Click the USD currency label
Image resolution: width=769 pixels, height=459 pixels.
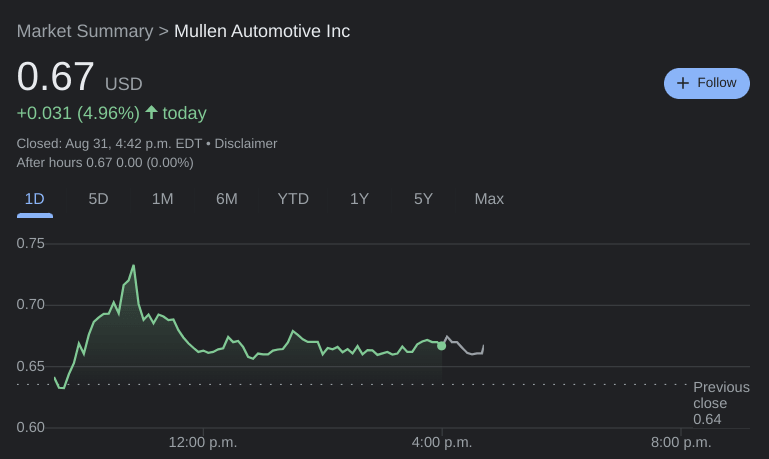(124, 84)
